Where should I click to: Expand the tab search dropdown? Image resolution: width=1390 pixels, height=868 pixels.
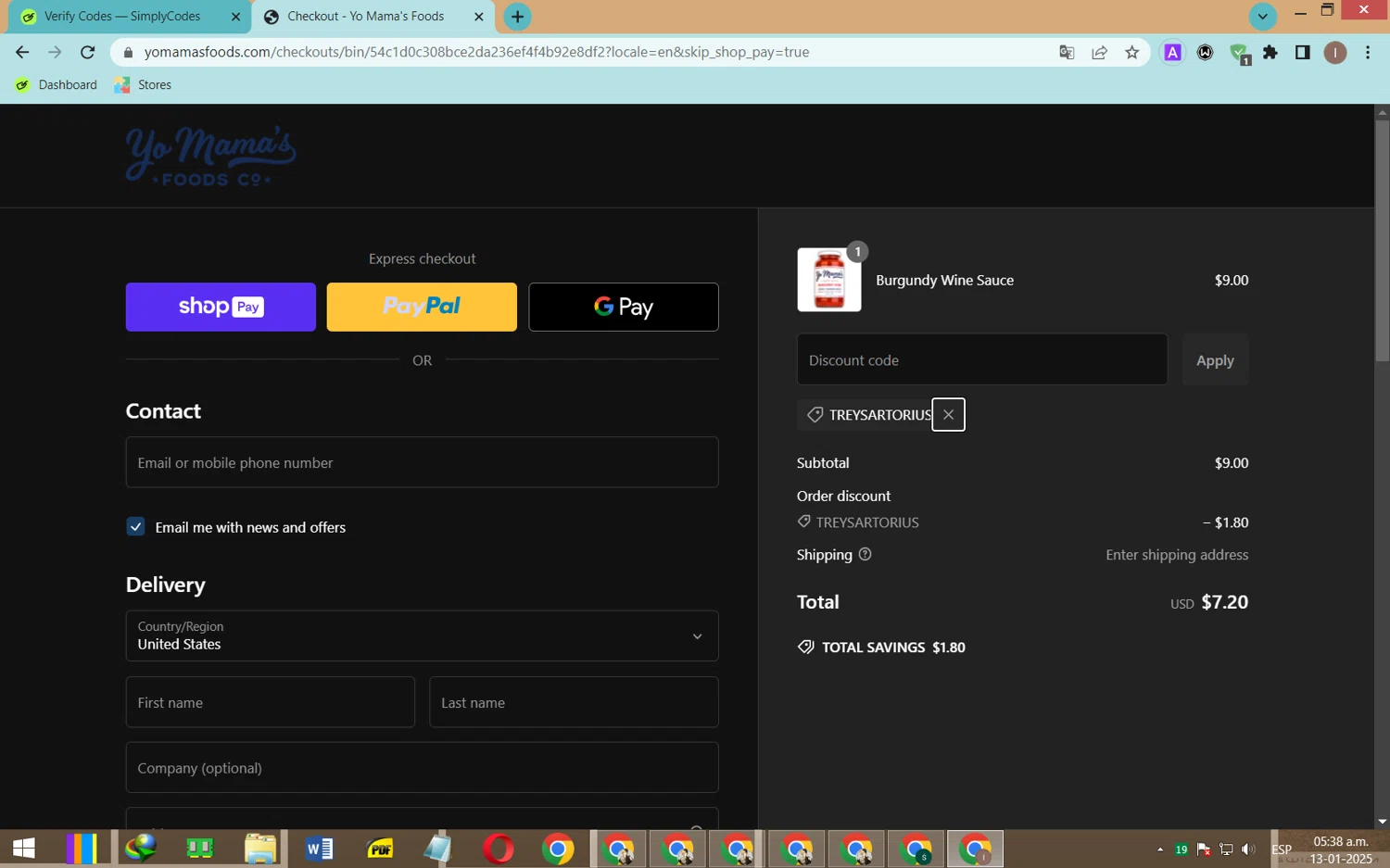tap(1262, 17)
